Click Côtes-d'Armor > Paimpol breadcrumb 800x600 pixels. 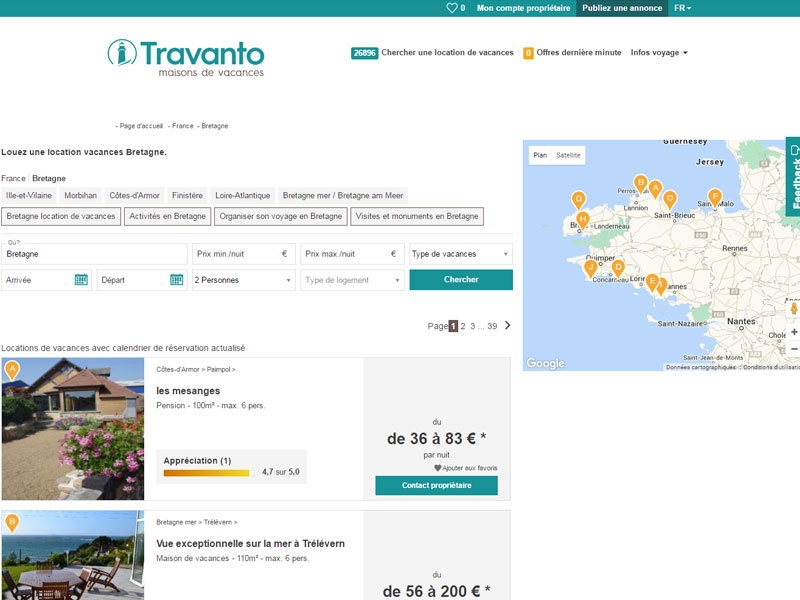click(196, 369)
